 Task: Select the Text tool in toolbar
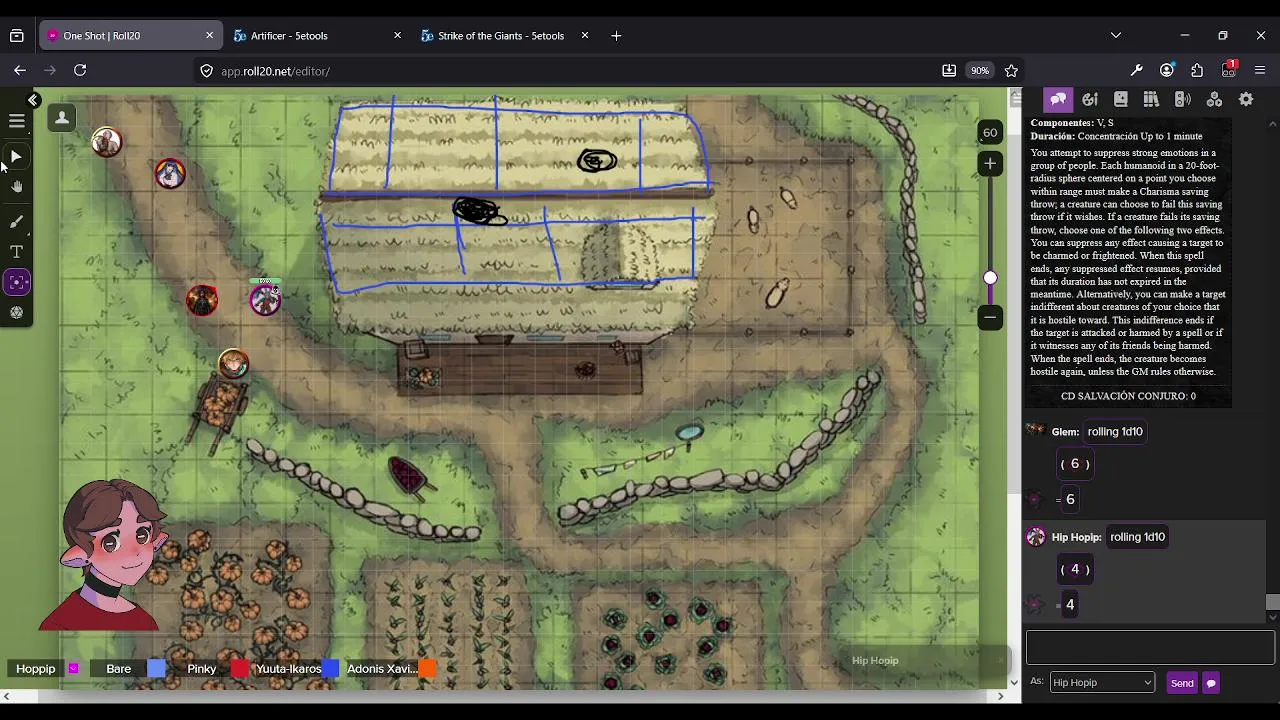(x=17, y=252)
